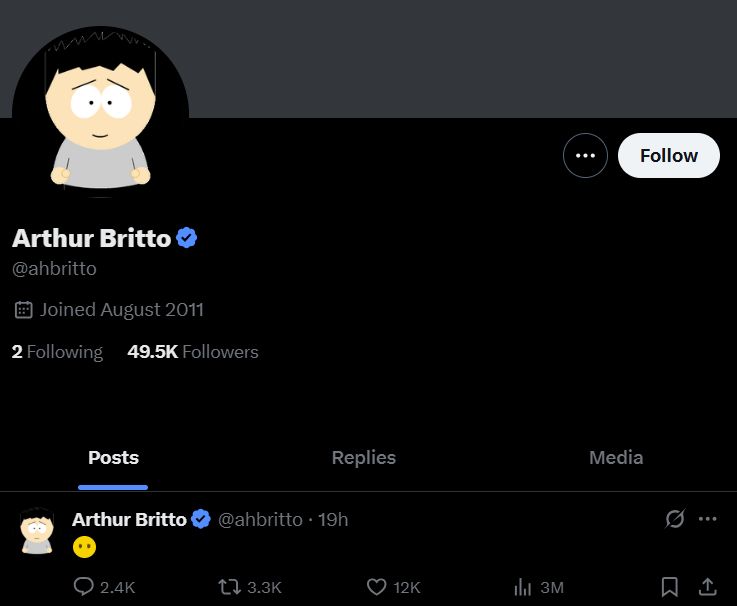Click the verified badge beside the profile name
Screen dimensions: 737x606
[187, 238]
